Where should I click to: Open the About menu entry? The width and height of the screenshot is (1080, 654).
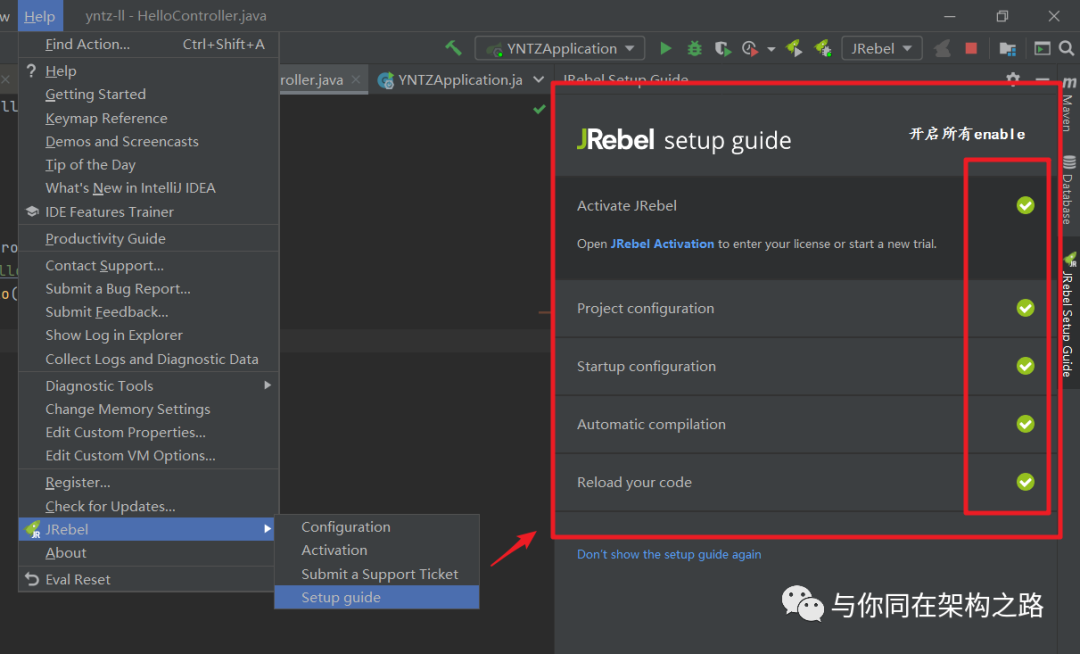click(x=148, y=553)
